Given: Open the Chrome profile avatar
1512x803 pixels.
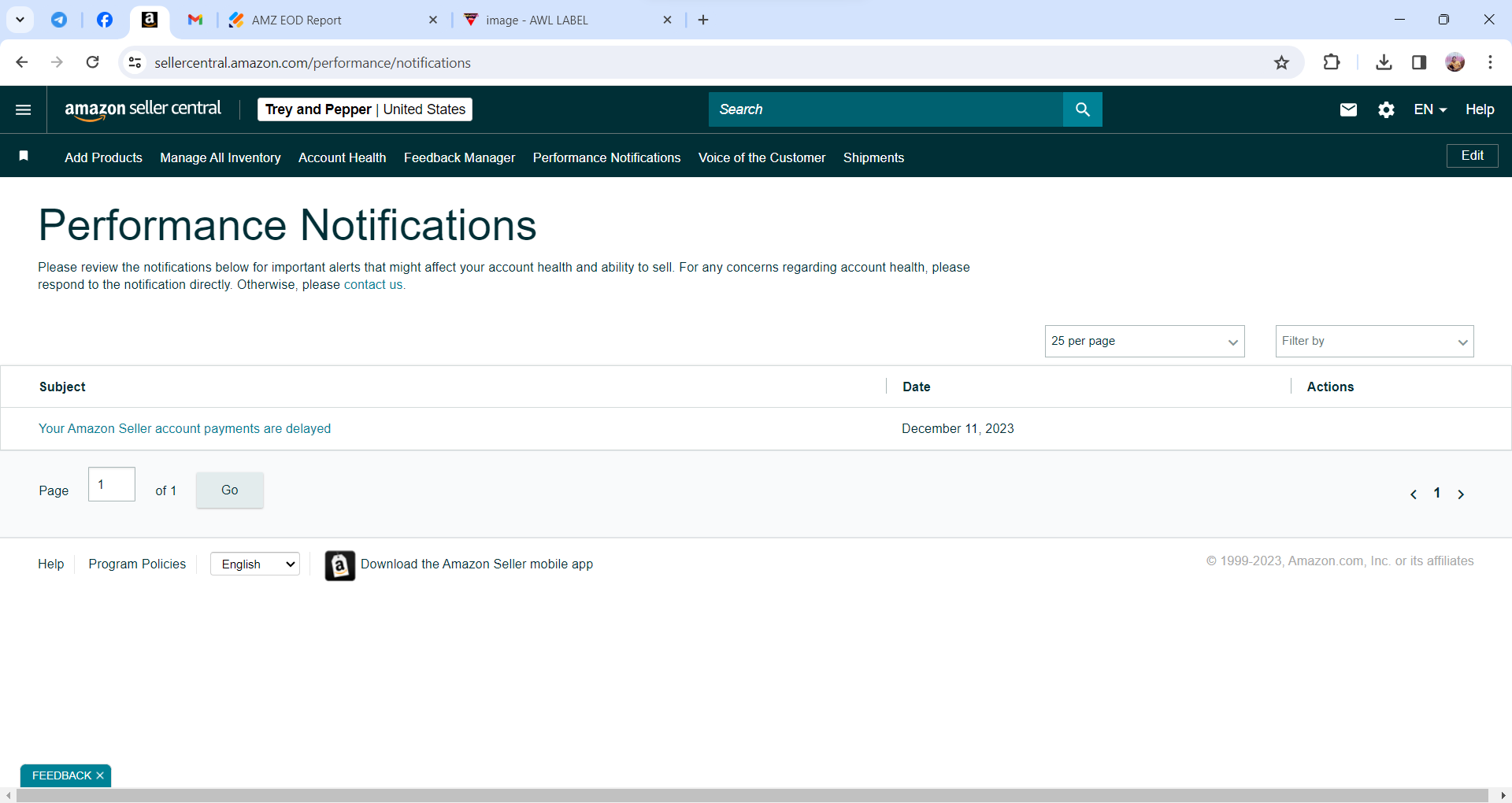Looking at the screenshot, I should (x=1455, y=62).
